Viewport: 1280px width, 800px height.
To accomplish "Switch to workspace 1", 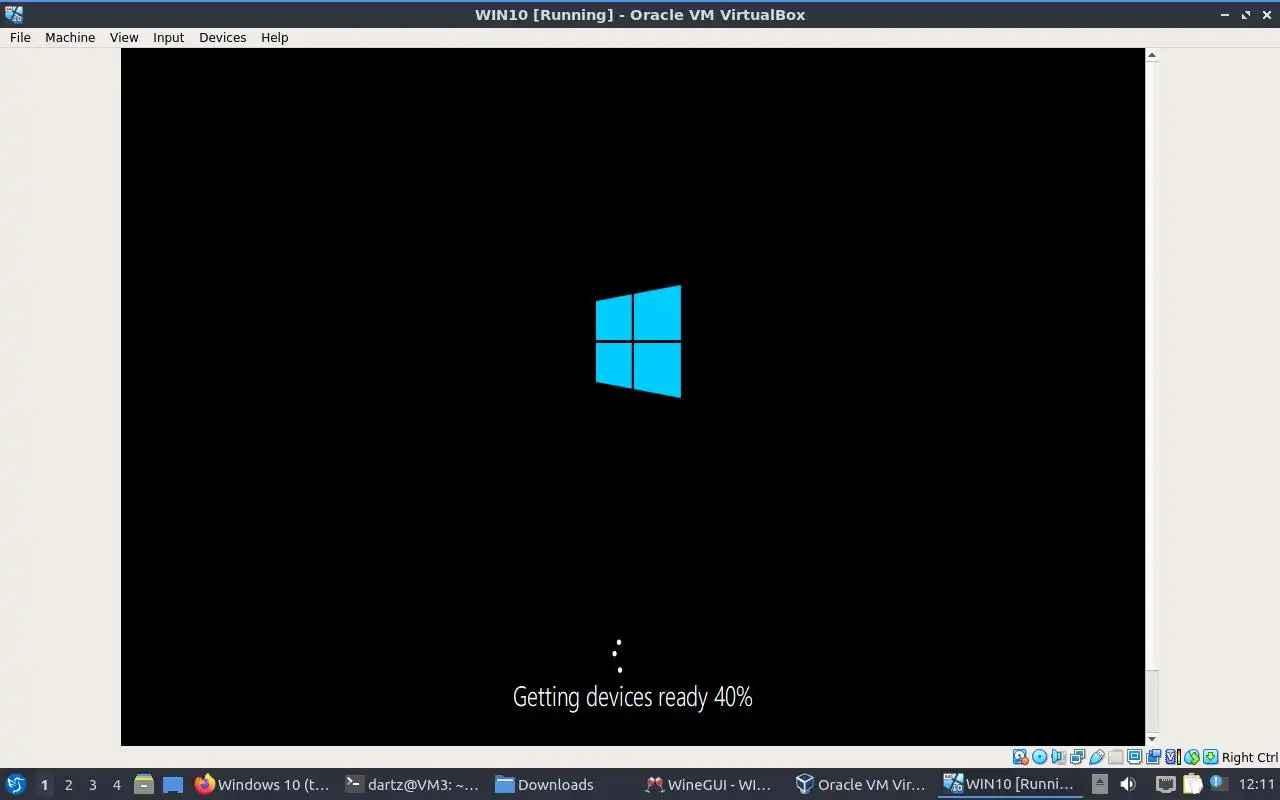I will 44,785.
